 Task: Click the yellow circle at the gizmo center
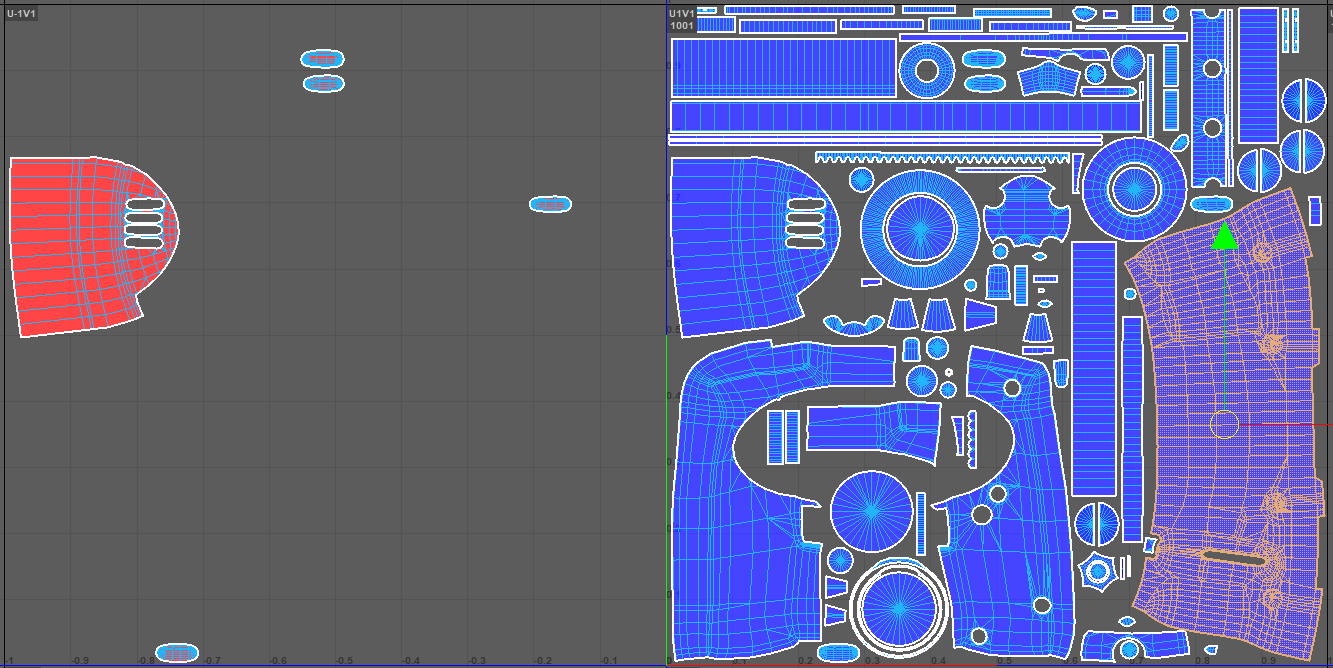1224,425
